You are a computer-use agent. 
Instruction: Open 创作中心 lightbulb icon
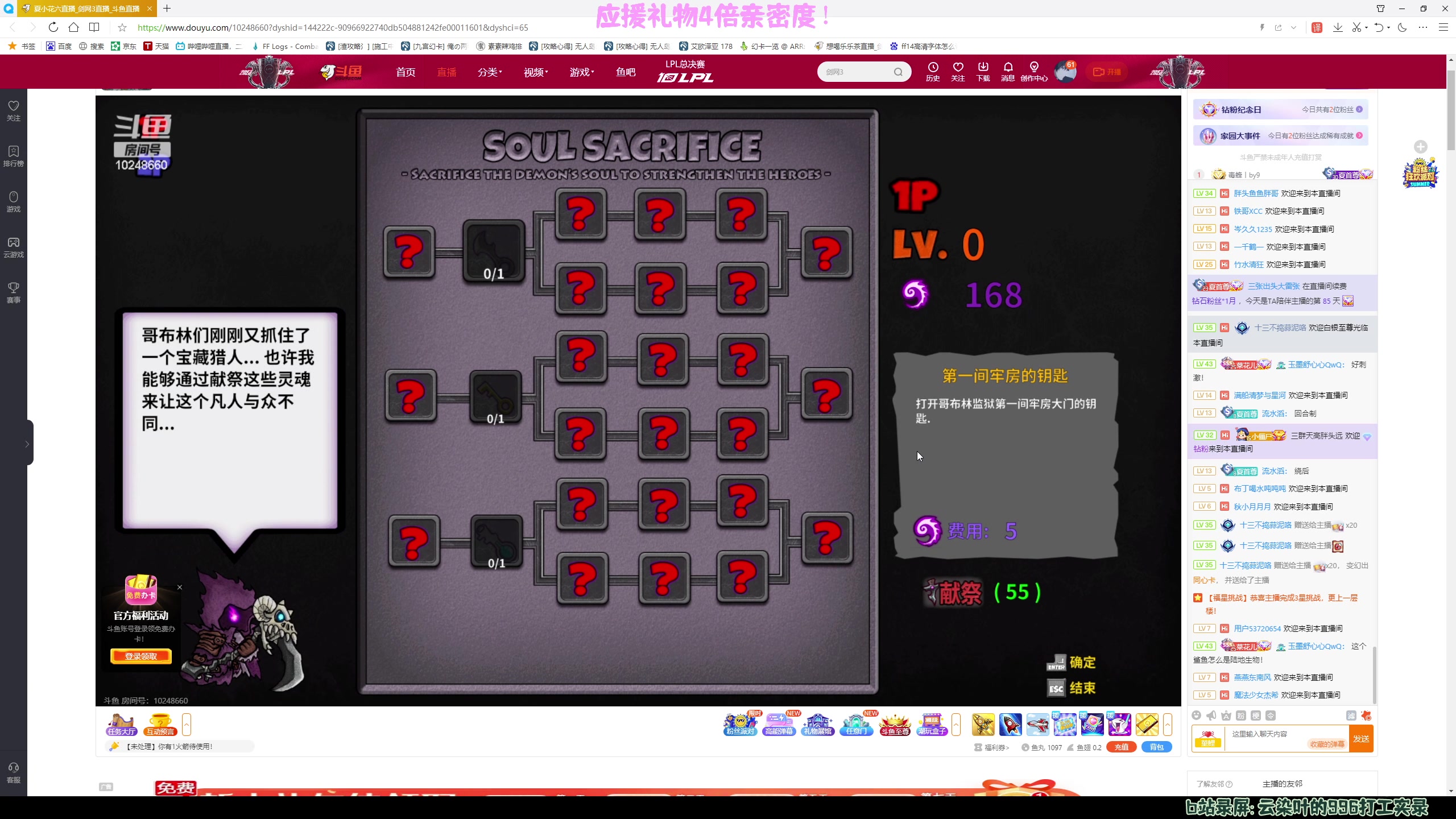(x=1034, y=72)
